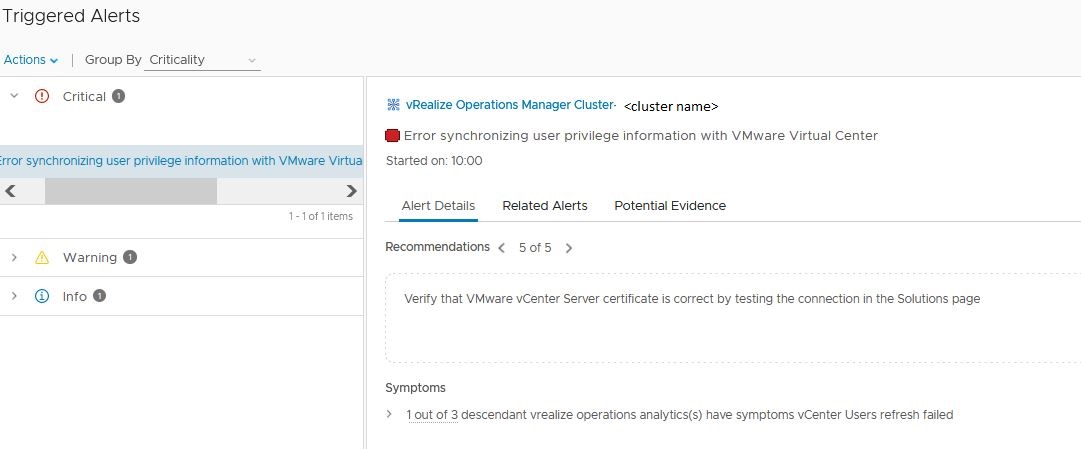This screenshot has height=449, width=1081.
Task: Expand the Warning alerts group
Action: tap(14, 257)
